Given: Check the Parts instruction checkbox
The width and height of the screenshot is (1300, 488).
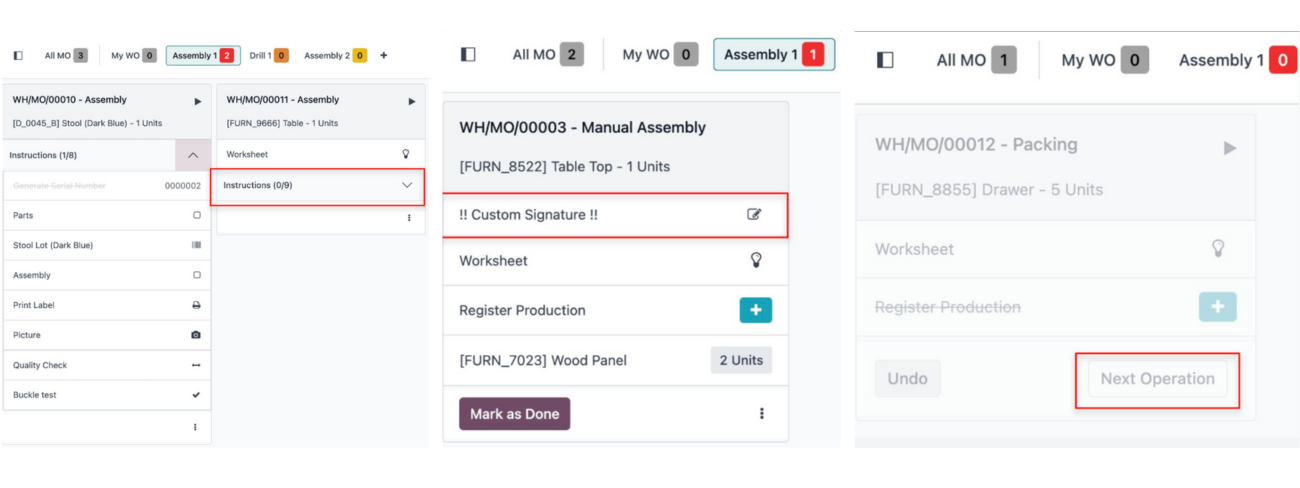Looking at the screenshot, I should pyautogui.click(x=196, y=215).
